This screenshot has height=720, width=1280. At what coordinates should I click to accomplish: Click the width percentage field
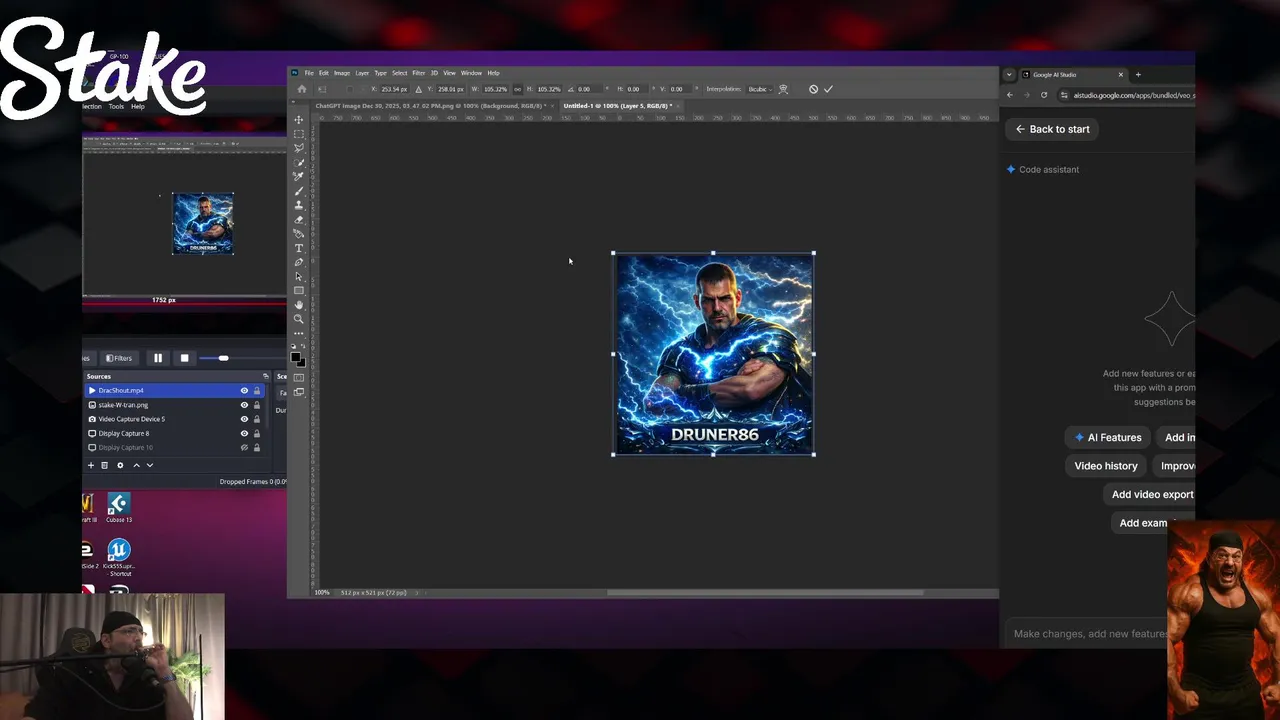(495, 89)
